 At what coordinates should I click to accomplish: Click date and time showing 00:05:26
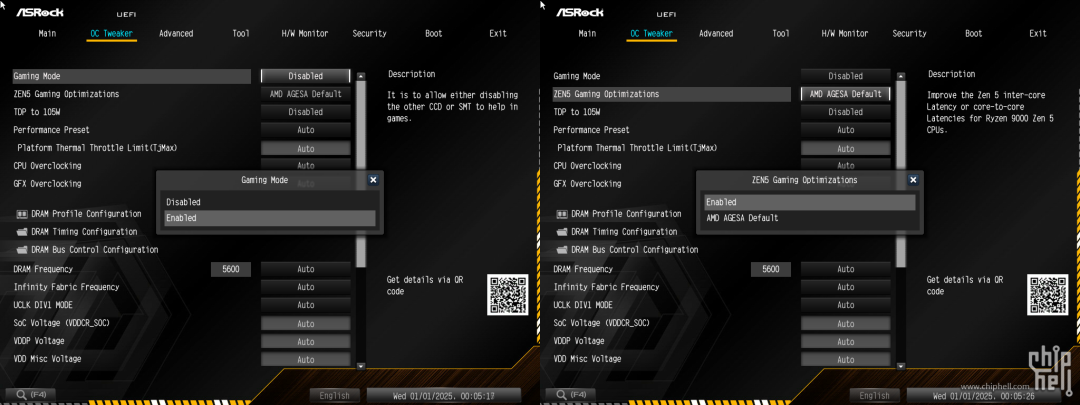pos(984,395)
